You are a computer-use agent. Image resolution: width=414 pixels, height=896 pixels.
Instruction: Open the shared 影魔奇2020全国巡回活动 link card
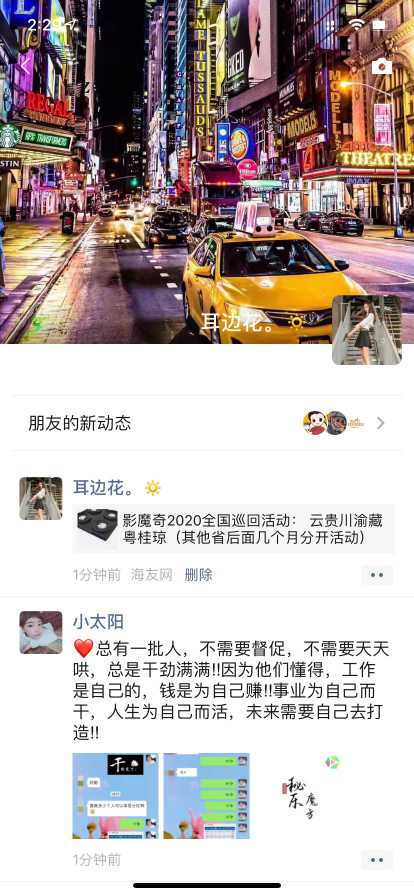click(x=233, y=529)
